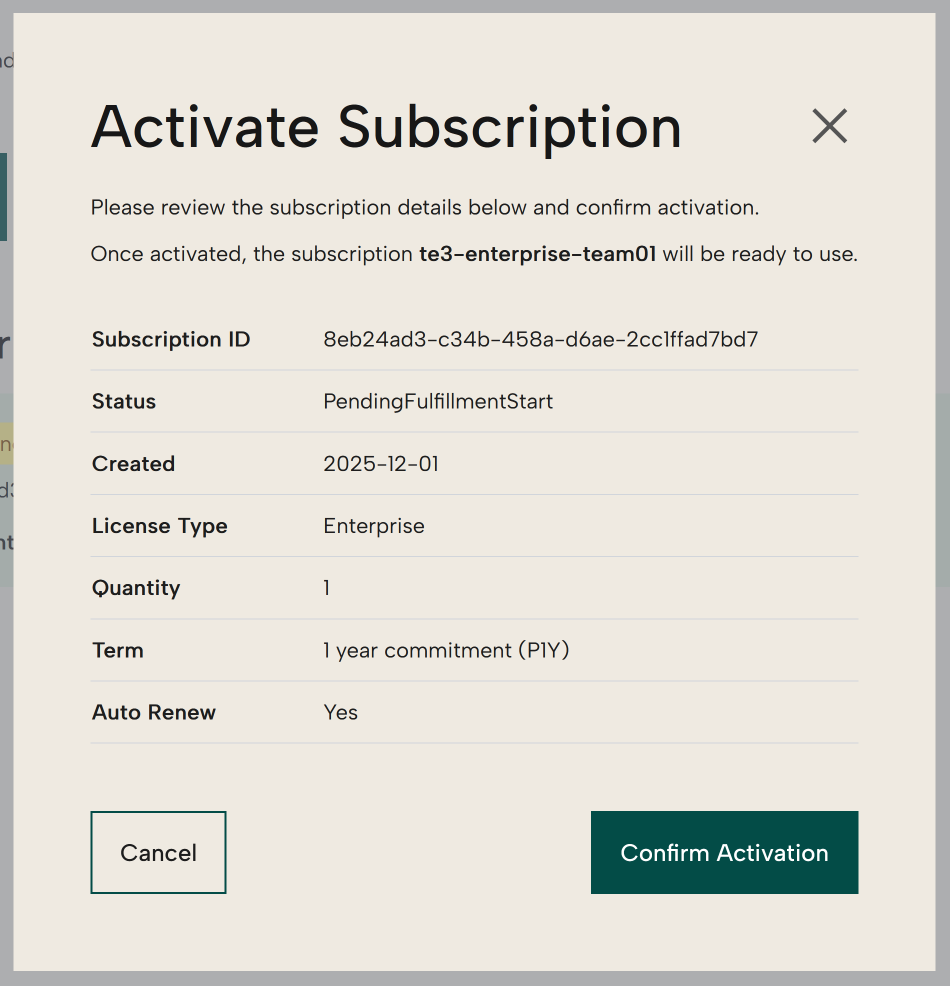Click the Confirm Activation button
The width and height of the screenshot is (950, 986).
coord(724,852)
